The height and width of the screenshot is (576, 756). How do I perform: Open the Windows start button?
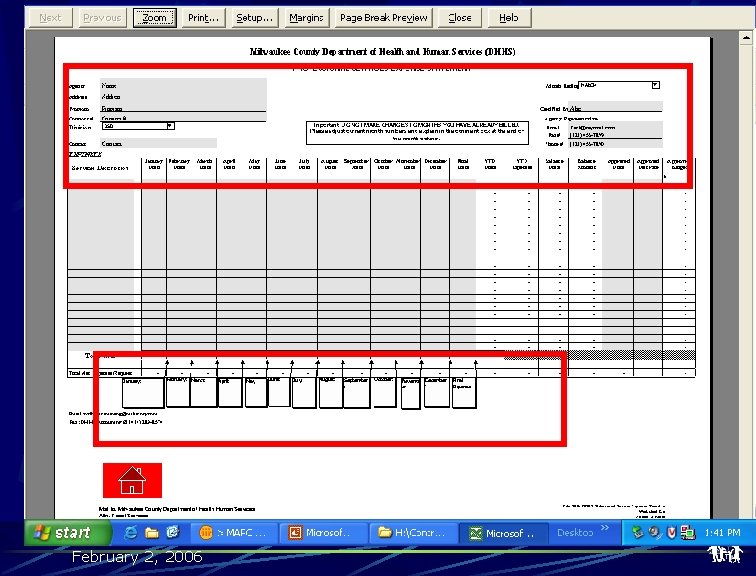[68, 532]
